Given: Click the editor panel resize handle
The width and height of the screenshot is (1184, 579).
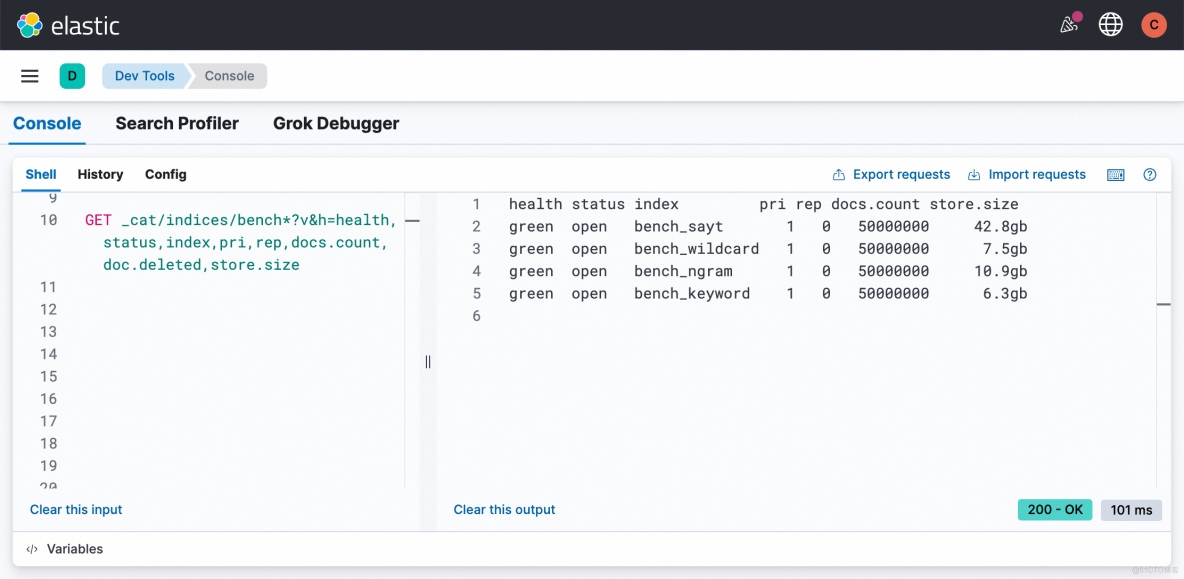Looking at the screenshot, I should [x=428, y=362].
